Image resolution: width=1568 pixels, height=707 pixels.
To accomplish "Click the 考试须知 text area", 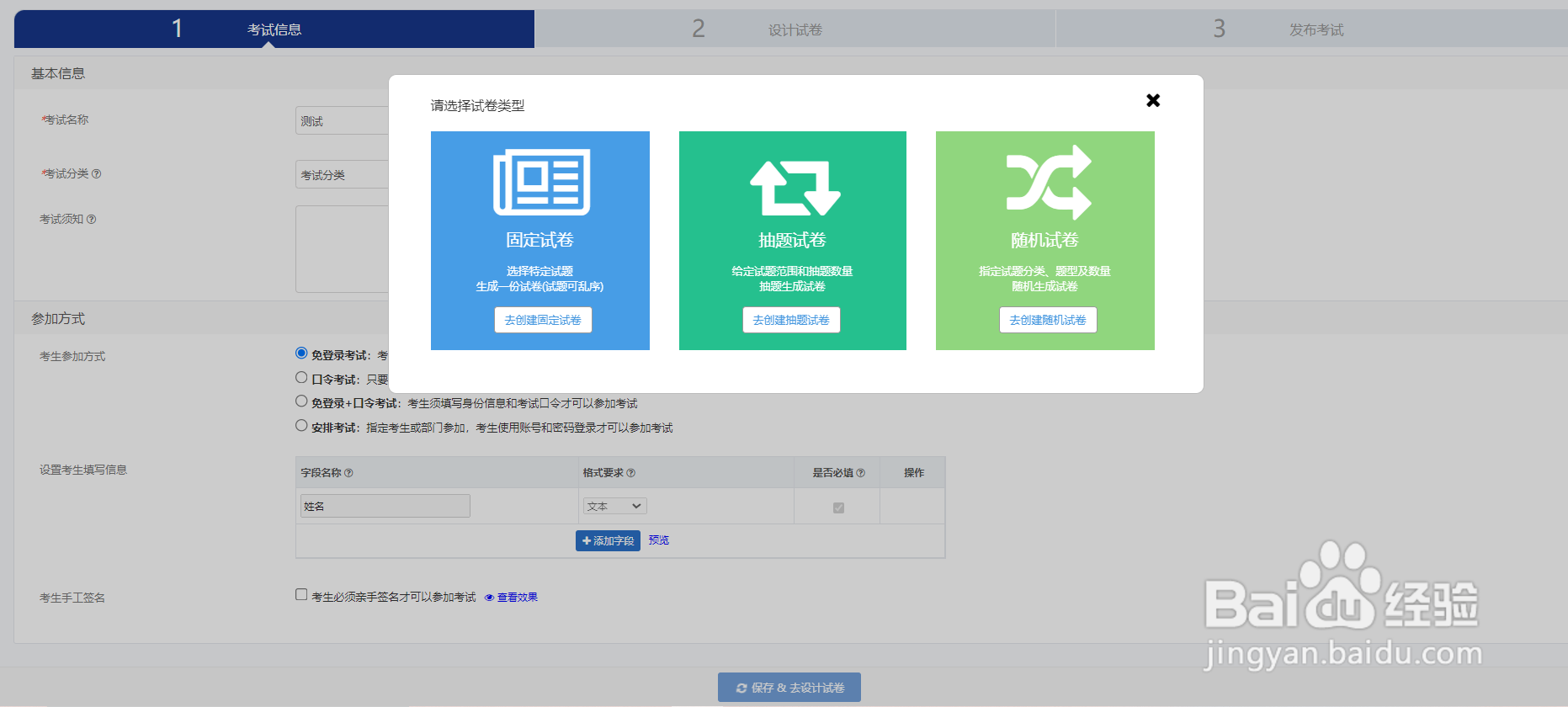I will coord(343,249).
